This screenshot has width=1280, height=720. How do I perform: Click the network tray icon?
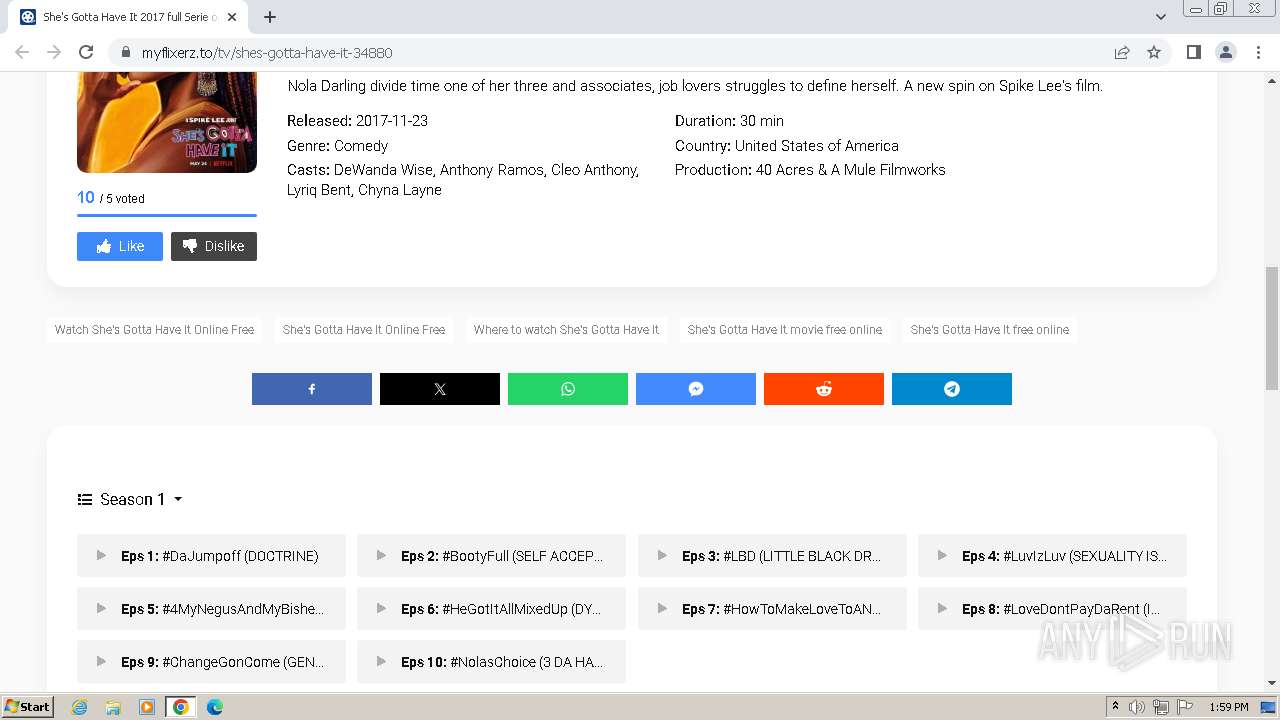pyautogui.click(x=1161, y=707)
